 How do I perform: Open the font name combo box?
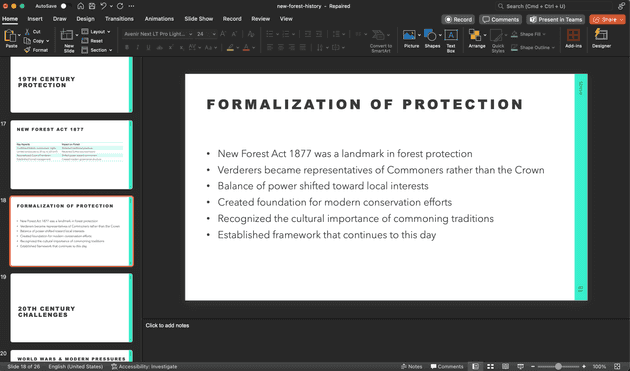tap(158, 34)
